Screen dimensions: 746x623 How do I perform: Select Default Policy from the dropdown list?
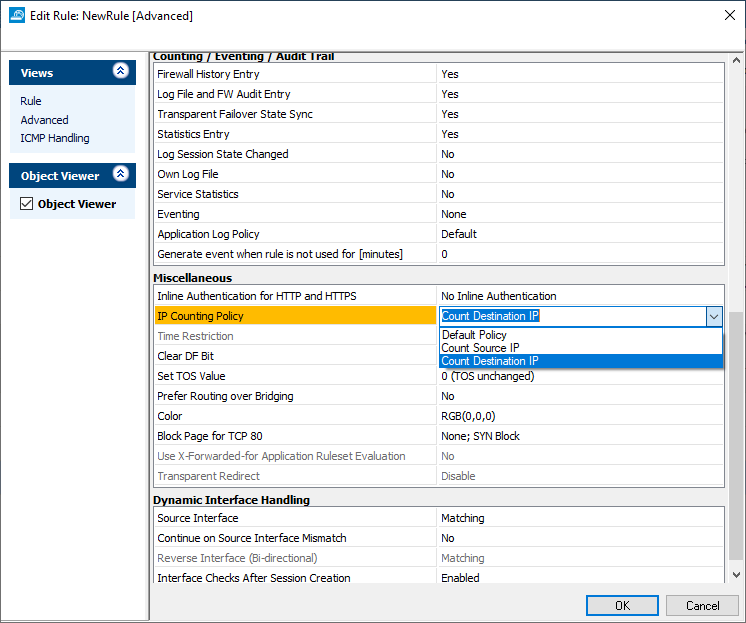click(x=580, y=335)
